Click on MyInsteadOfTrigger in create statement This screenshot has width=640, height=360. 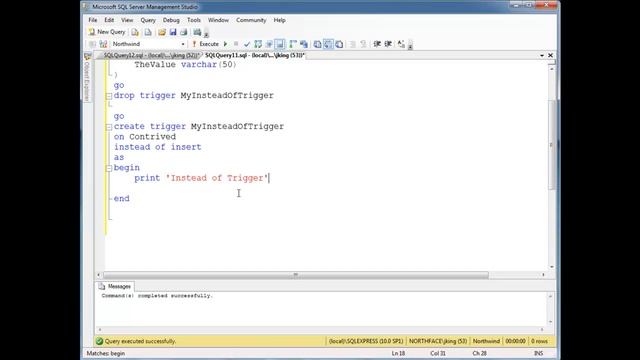pyautogui.click(x=237, y=127)
